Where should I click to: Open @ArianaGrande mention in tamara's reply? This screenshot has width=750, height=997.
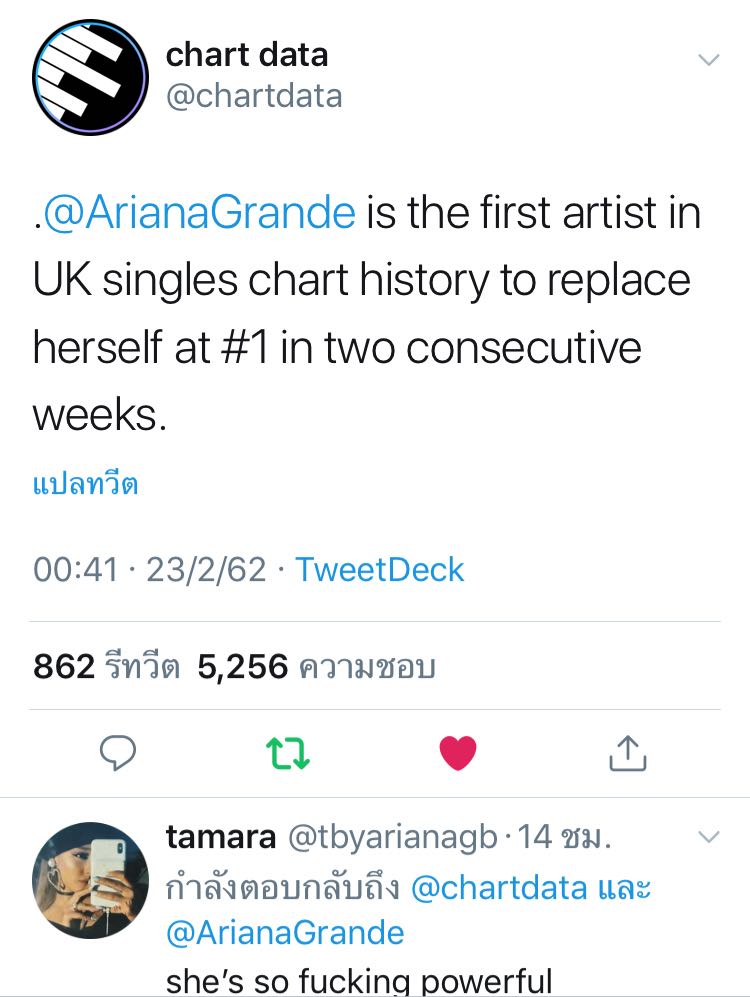[x=285, y=933]
